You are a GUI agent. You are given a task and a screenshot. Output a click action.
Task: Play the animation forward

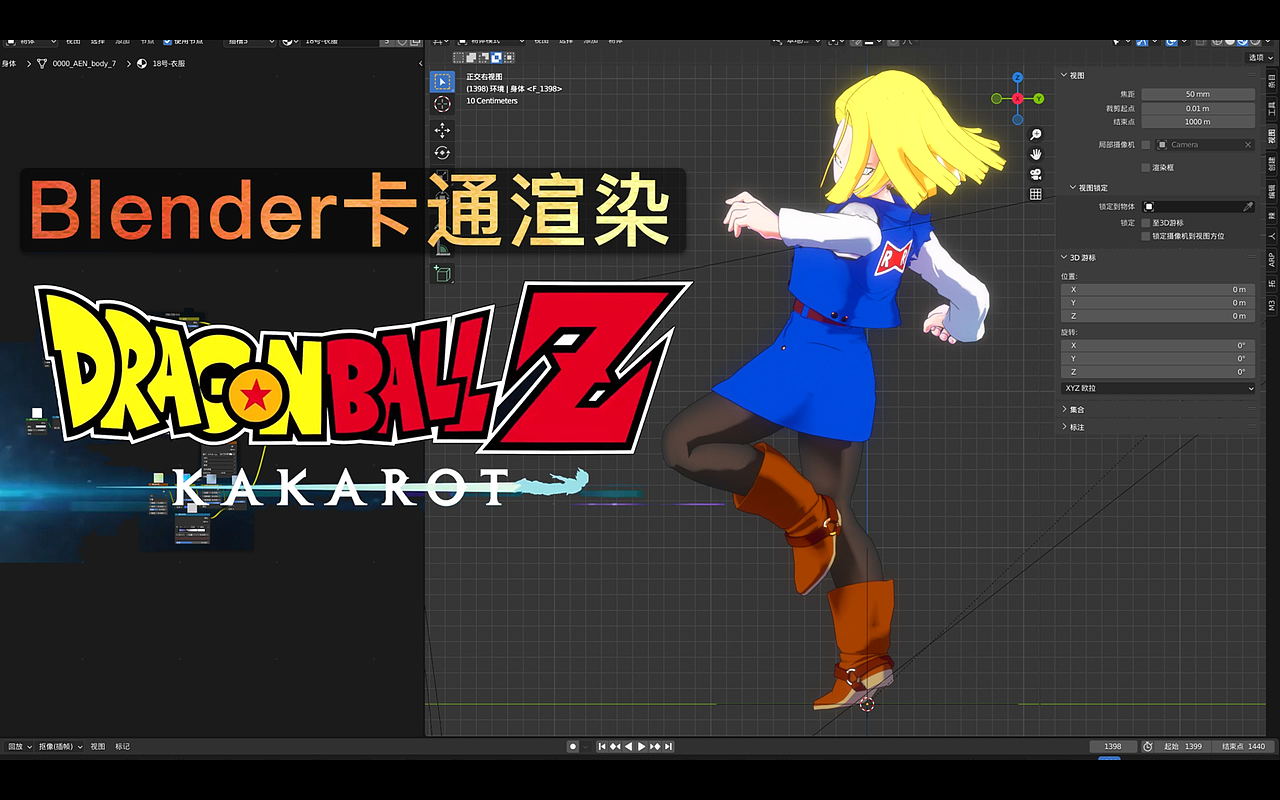coord(641,746)
